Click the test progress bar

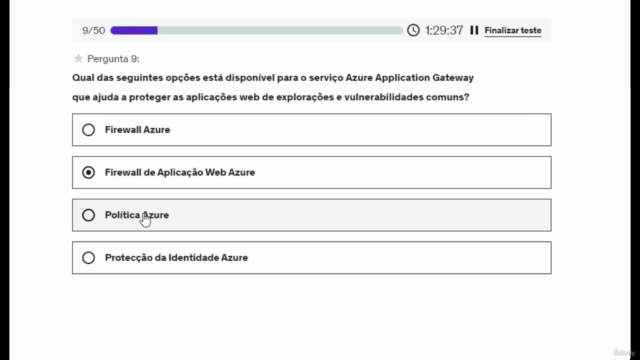tap(256, 31)
